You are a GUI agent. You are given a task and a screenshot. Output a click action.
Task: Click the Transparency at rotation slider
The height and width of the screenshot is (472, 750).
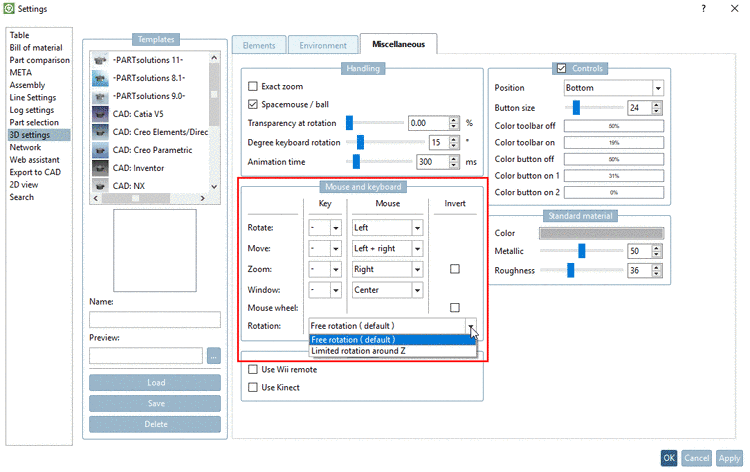pyautogui.click(x=375, y=123)
